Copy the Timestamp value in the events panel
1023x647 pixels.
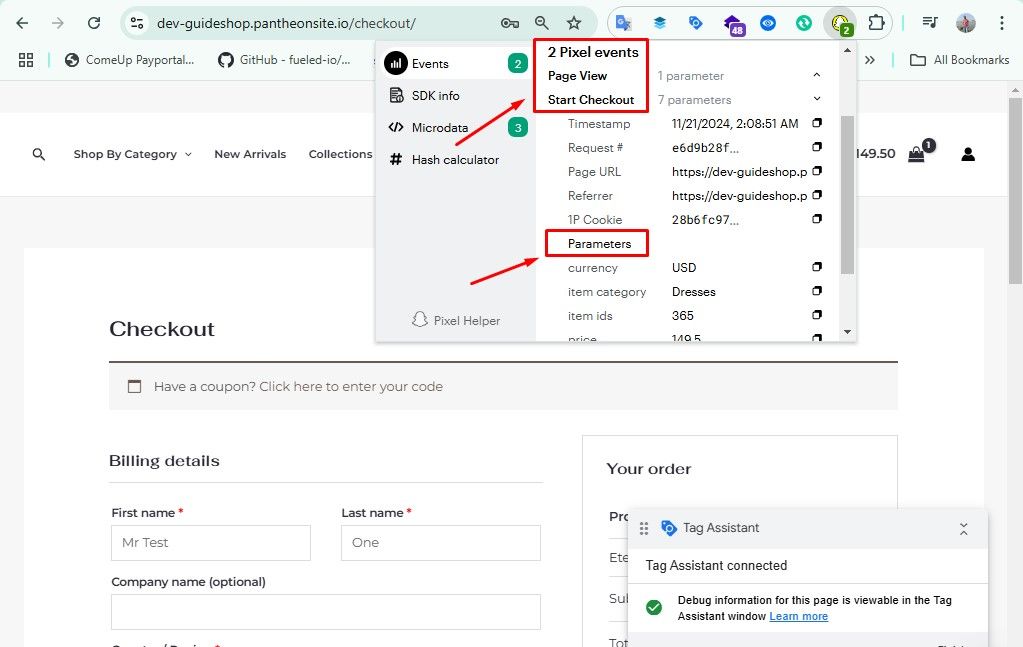click(817, 124)
